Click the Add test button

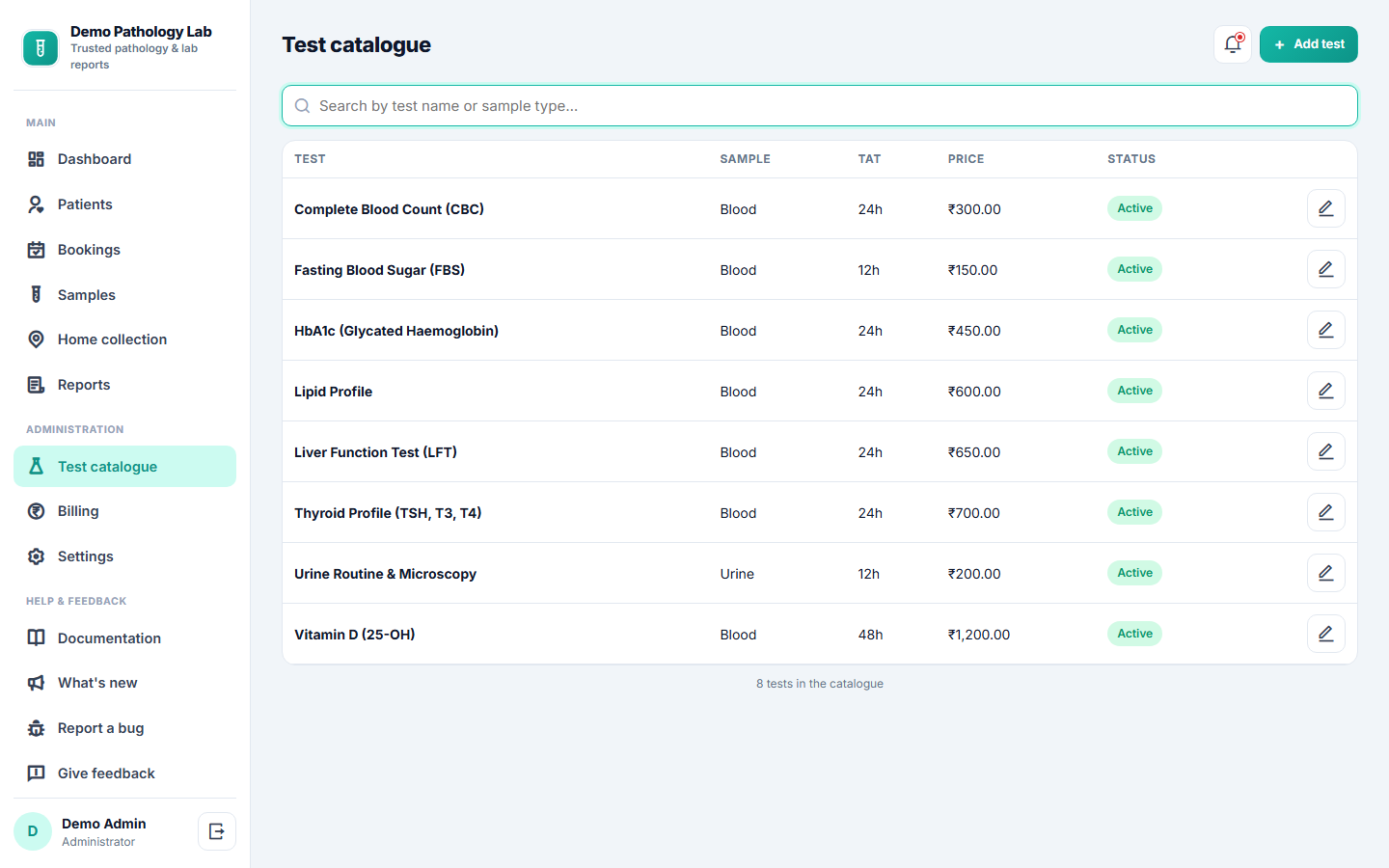tap(1308, 44)
